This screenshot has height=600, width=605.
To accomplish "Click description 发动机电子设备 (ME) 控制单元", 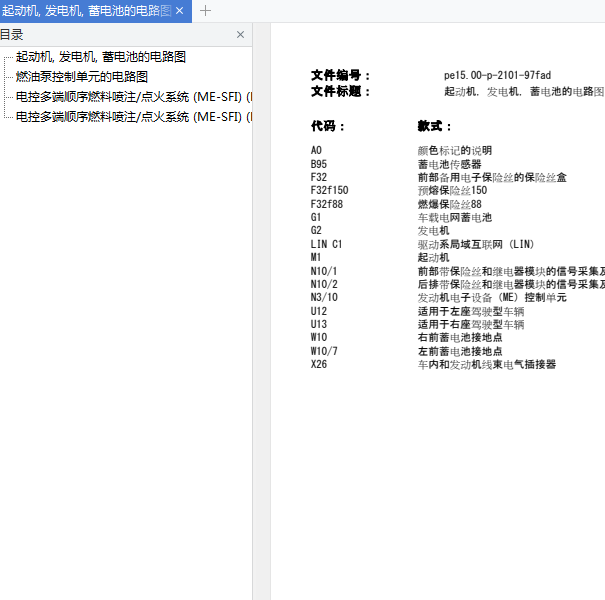I will 492,297.
